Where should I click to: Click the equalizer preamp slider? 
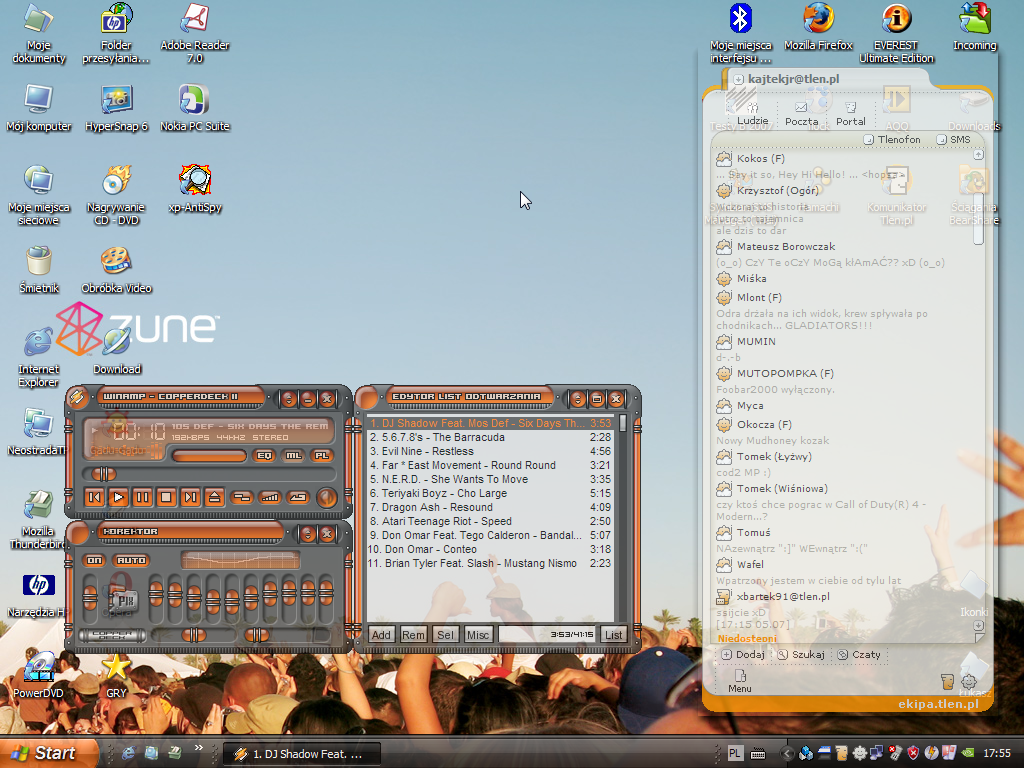pos(90,596)
